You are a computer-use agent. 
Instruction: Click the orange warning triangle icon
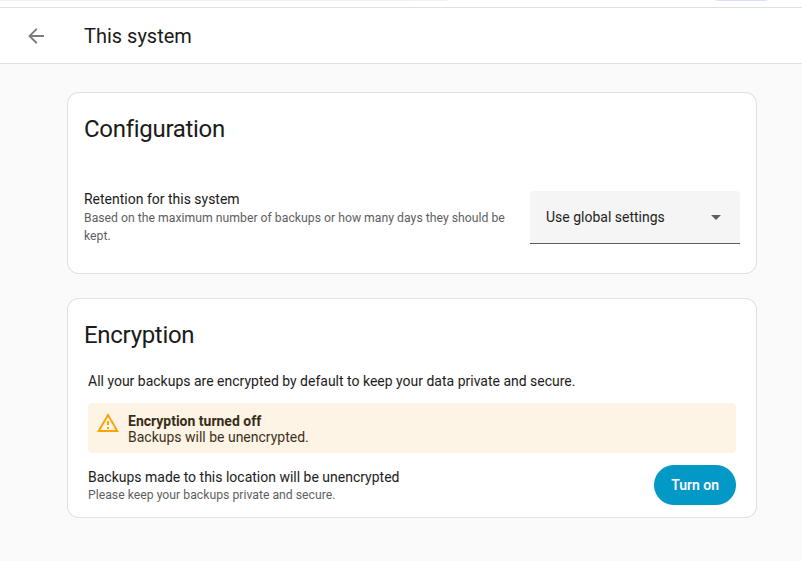[108, 423]
